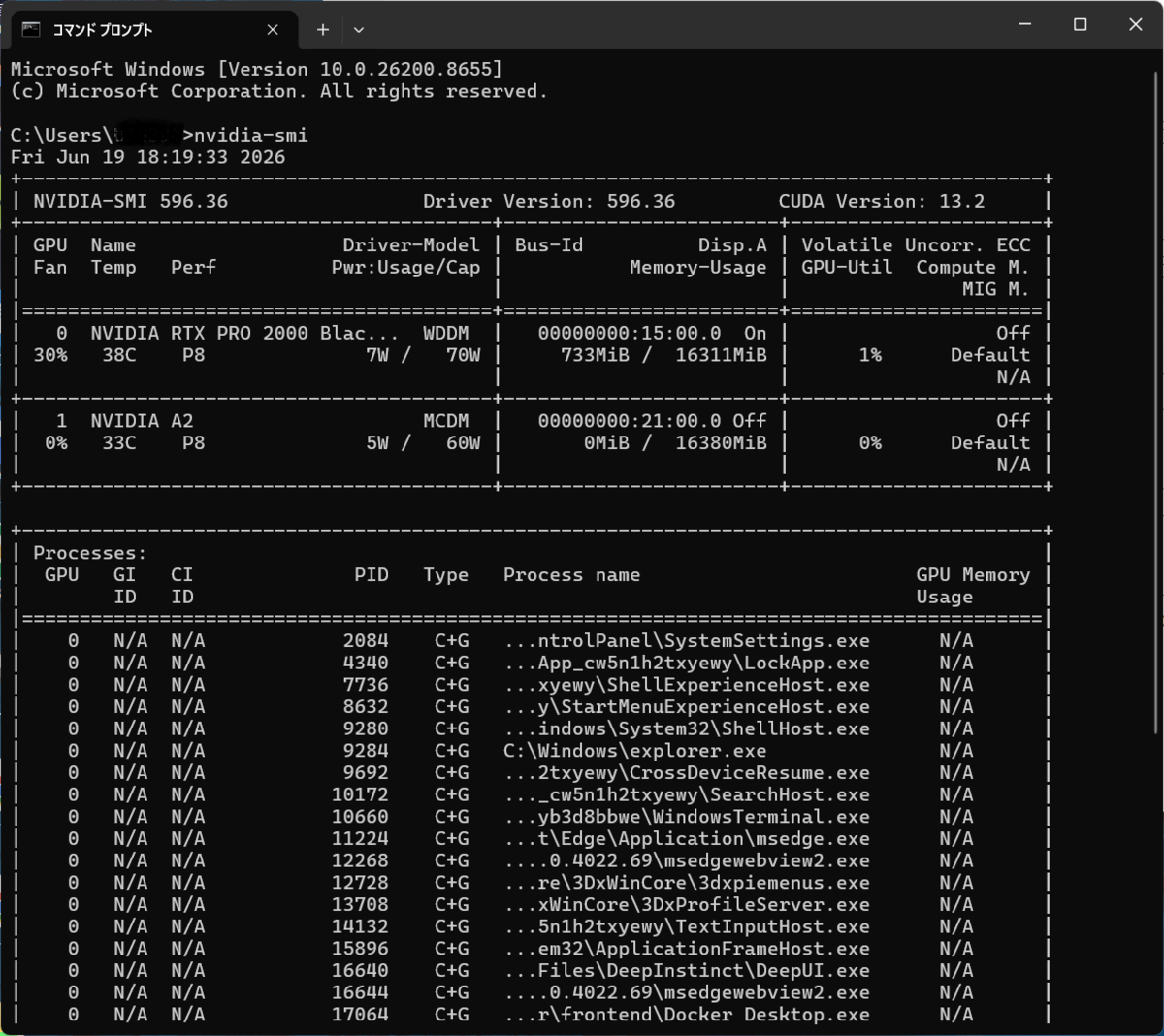Click the SystemSettings.exe process row
Image resolution: width=1164 pixels, height=1036 pixels.
click(532, 641)
